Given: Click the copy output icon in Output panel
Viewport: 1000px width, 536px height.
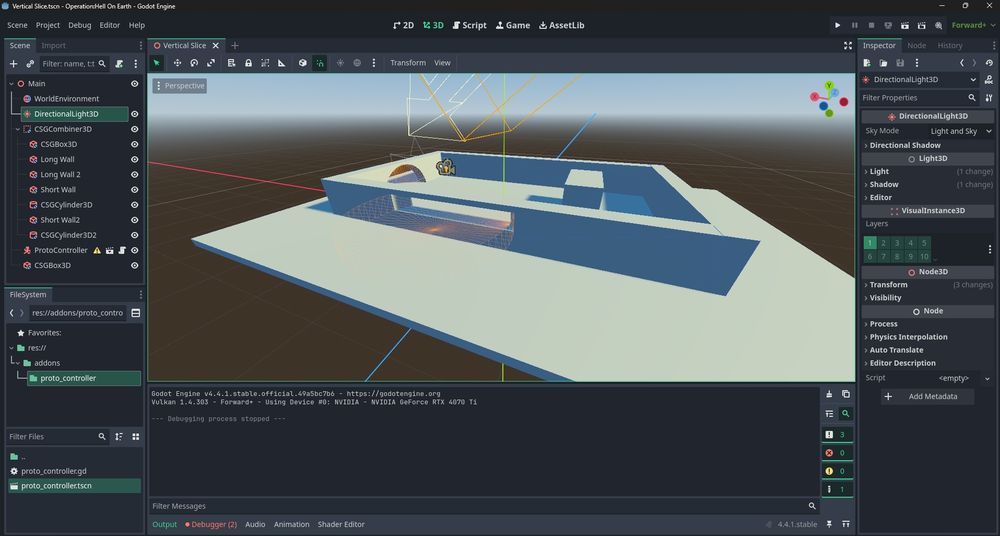Looking at the screenshot, I should coord(846,394).
